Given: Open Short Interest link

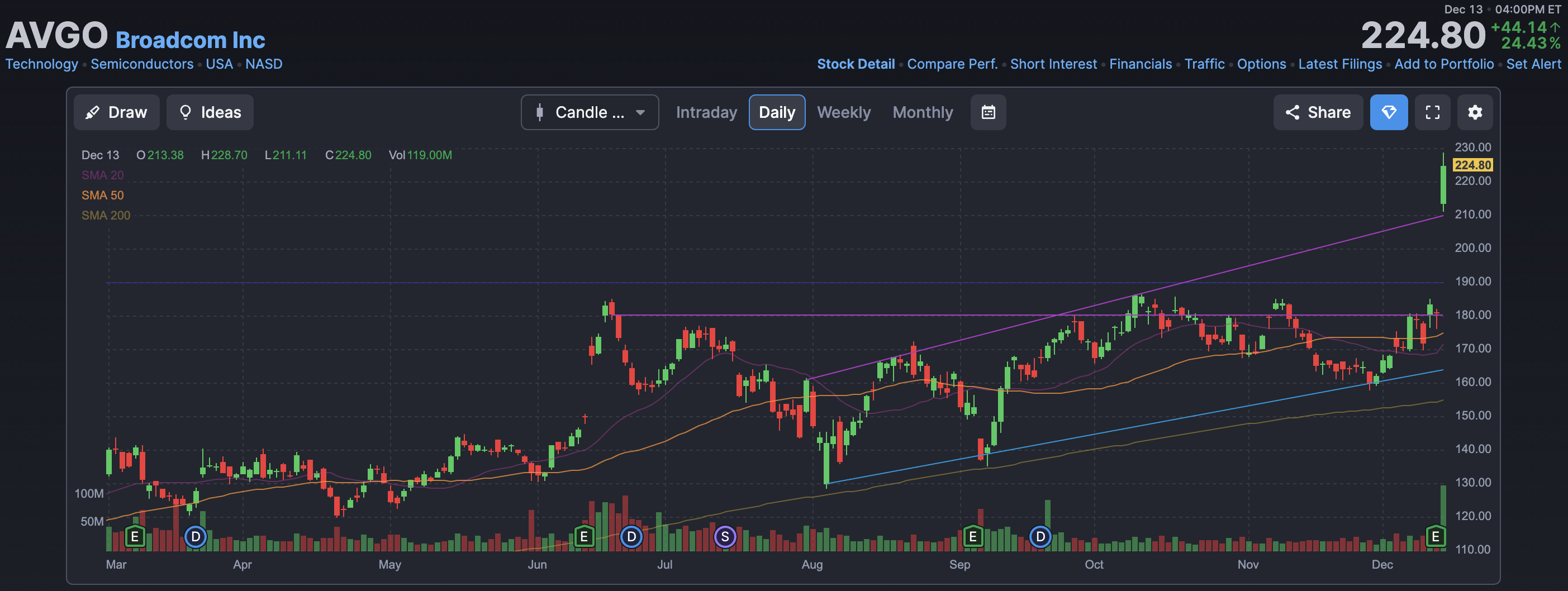Looking at the screenshot, I should point(1053,64).
